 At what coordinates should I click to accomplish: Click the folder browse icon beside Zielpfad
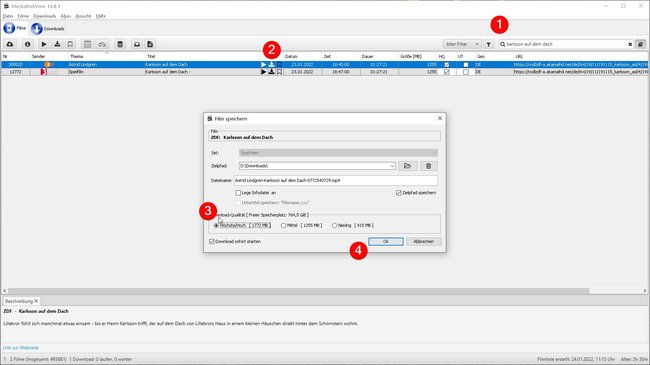[x=407, y=166]
